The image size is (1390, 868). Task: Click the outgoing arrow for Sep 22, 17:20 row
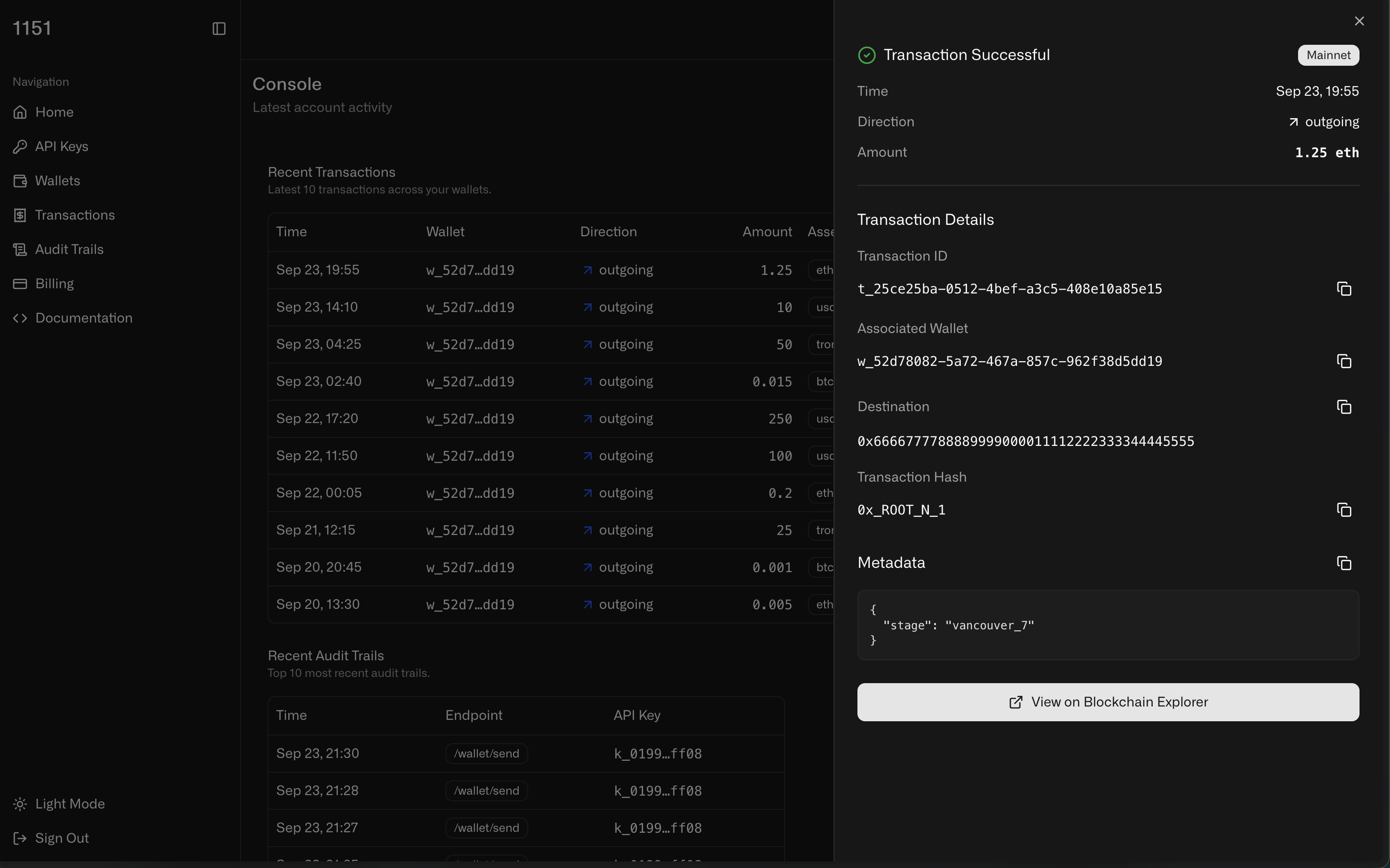point(587,418)
